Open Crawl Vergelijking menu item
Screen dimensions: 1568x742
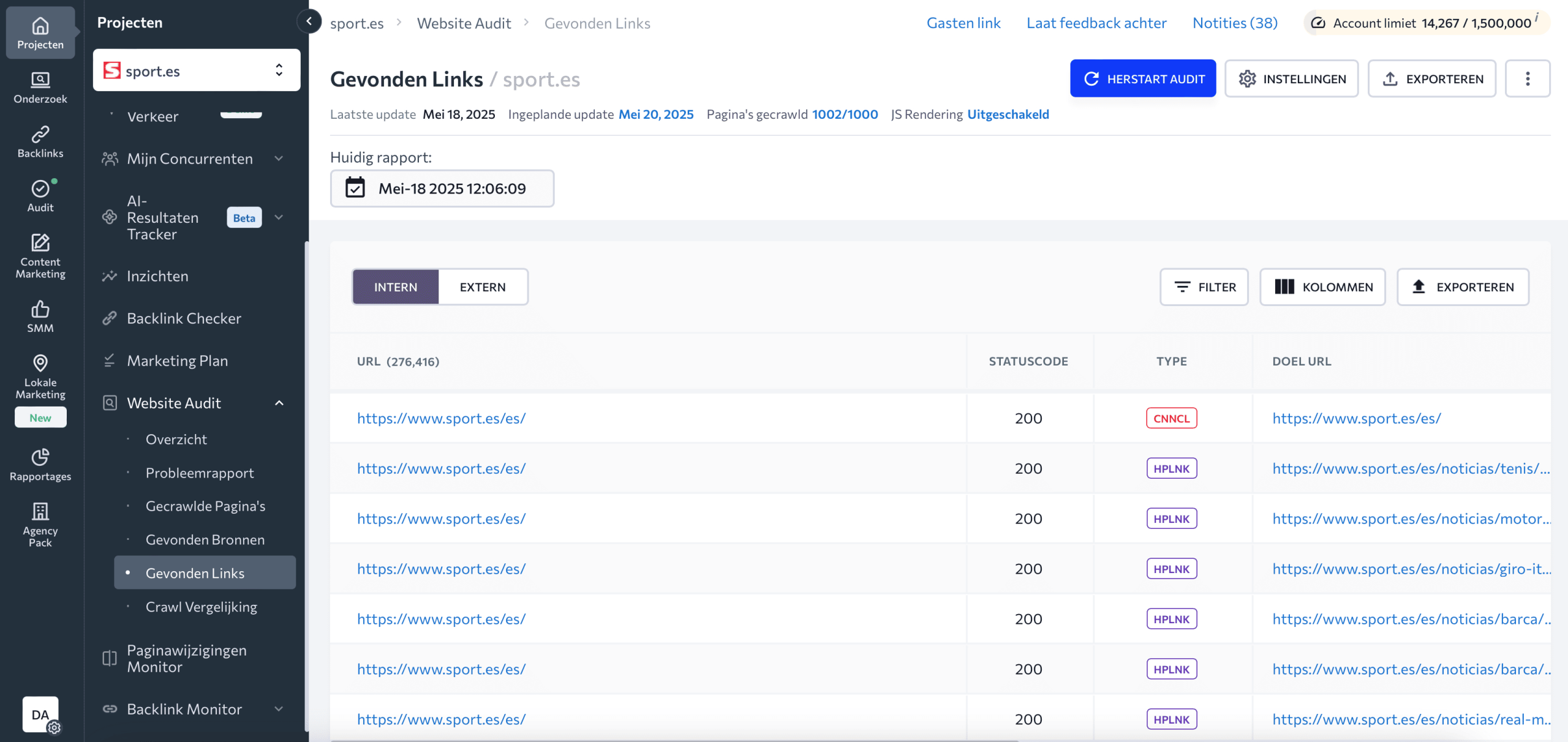202,607
